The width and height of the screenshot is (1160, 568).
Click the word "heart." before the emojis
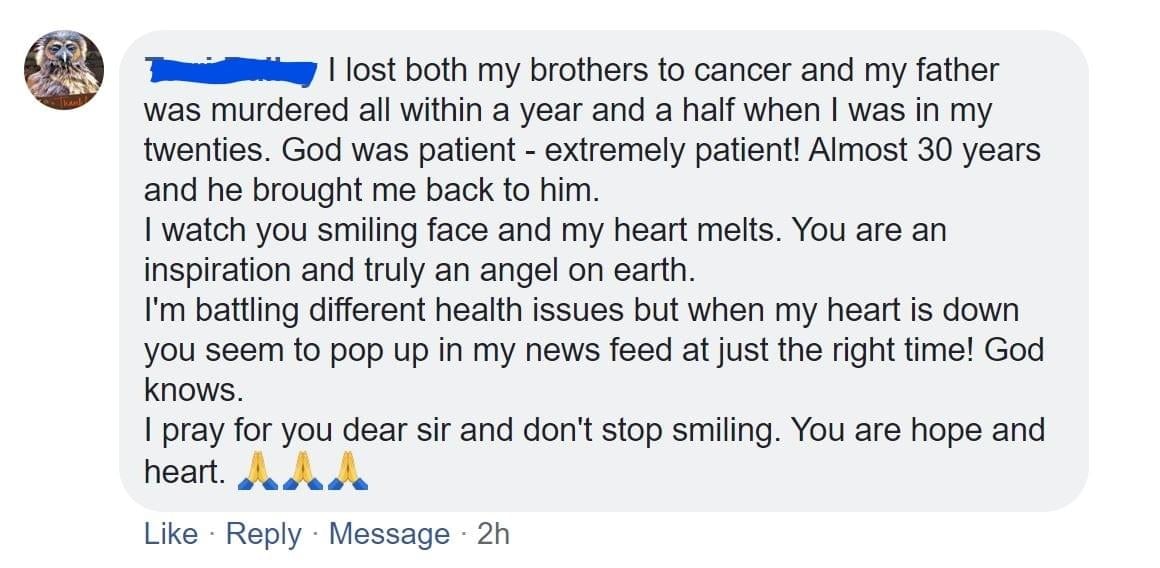pos(185,471)
